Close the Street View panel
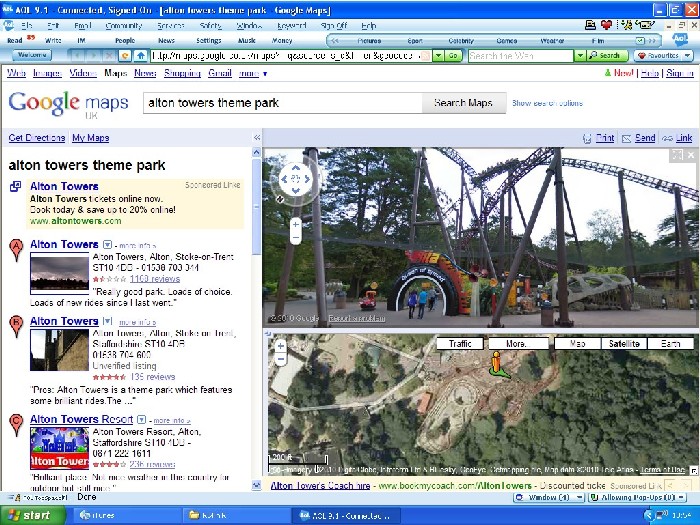The height and width of the screenshot is (525, 700). 691,155
